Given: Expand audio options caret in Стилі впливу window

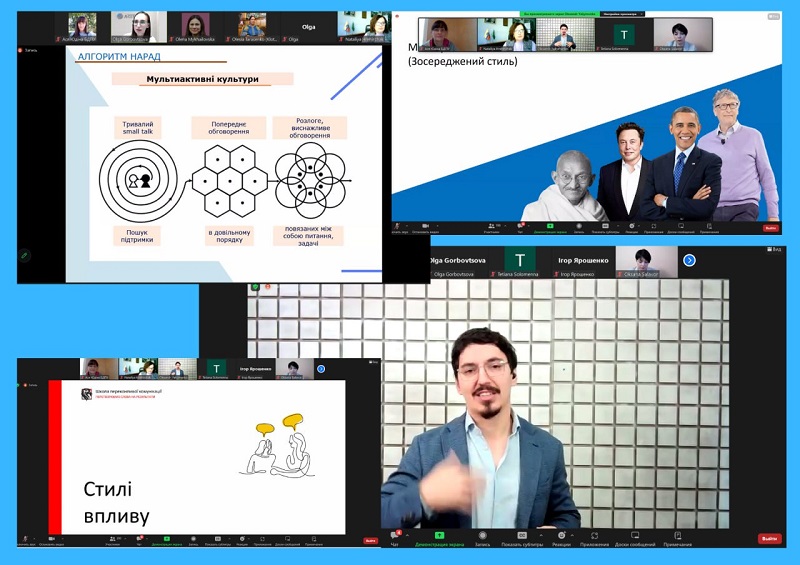Looking at the screenshot, I should click(34, 538).
